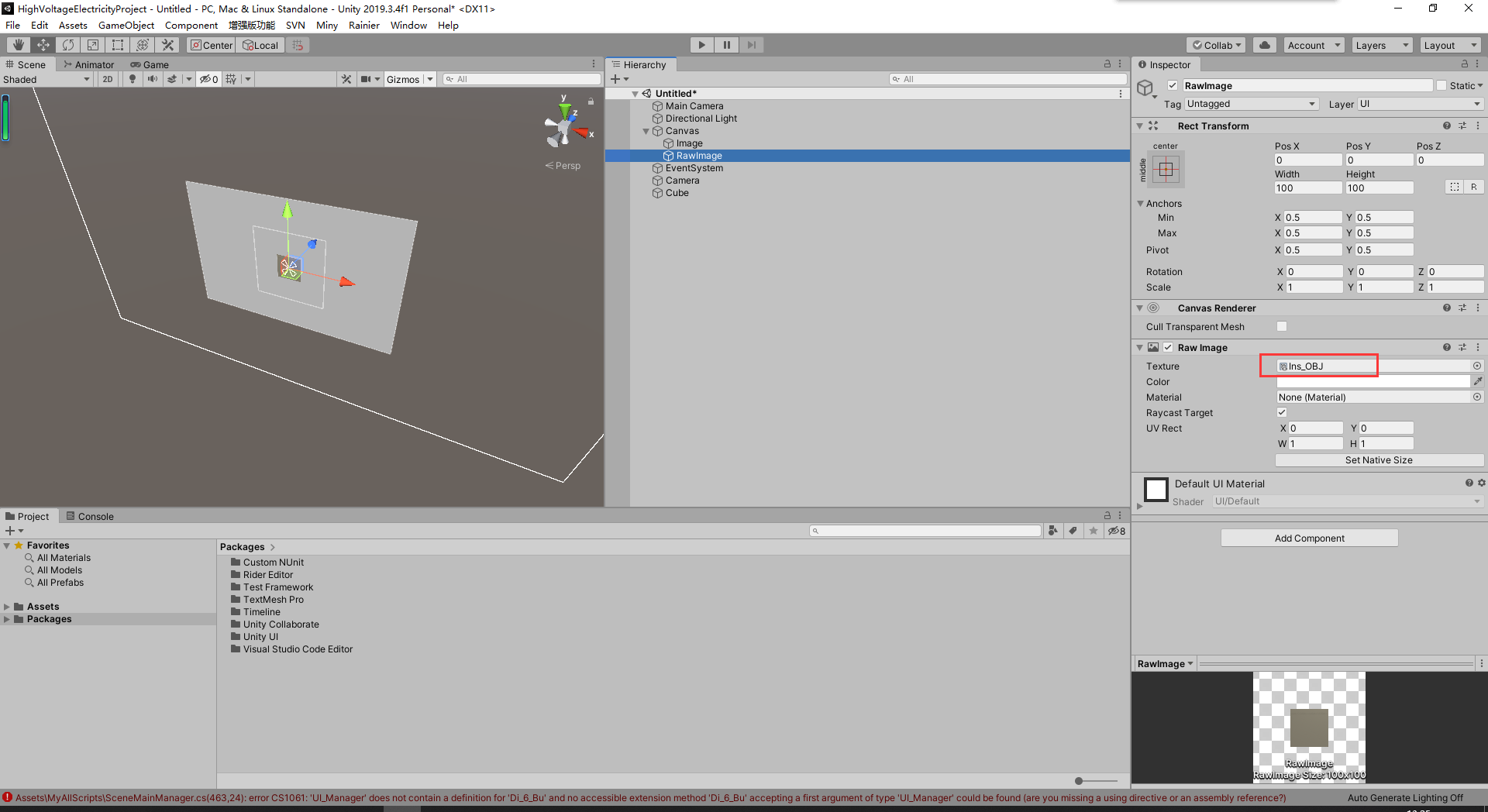1488x812 pixels.
Task: Click the Add Component button
Action: pyautogui.click(x=1308, y=537)
